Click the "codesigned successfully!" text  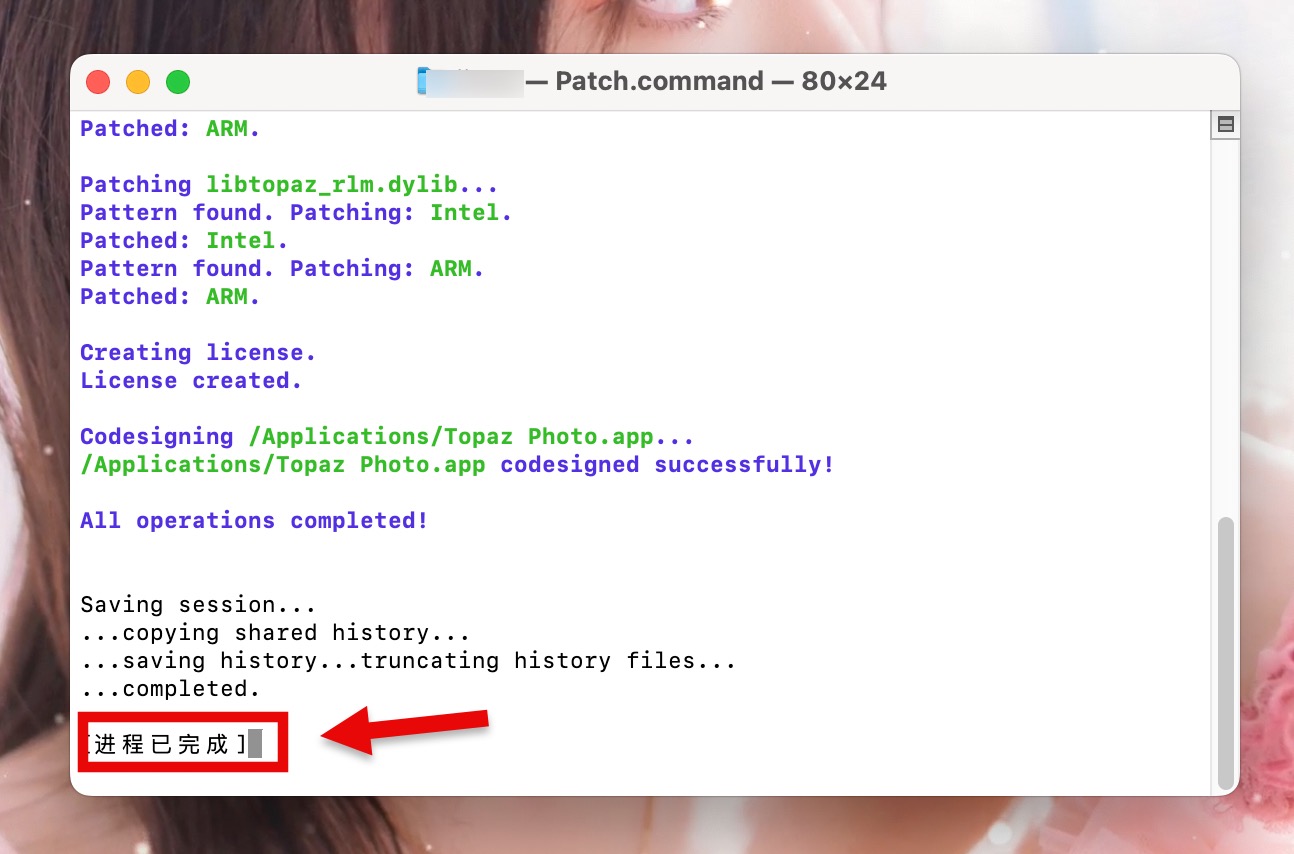point(667,465)
